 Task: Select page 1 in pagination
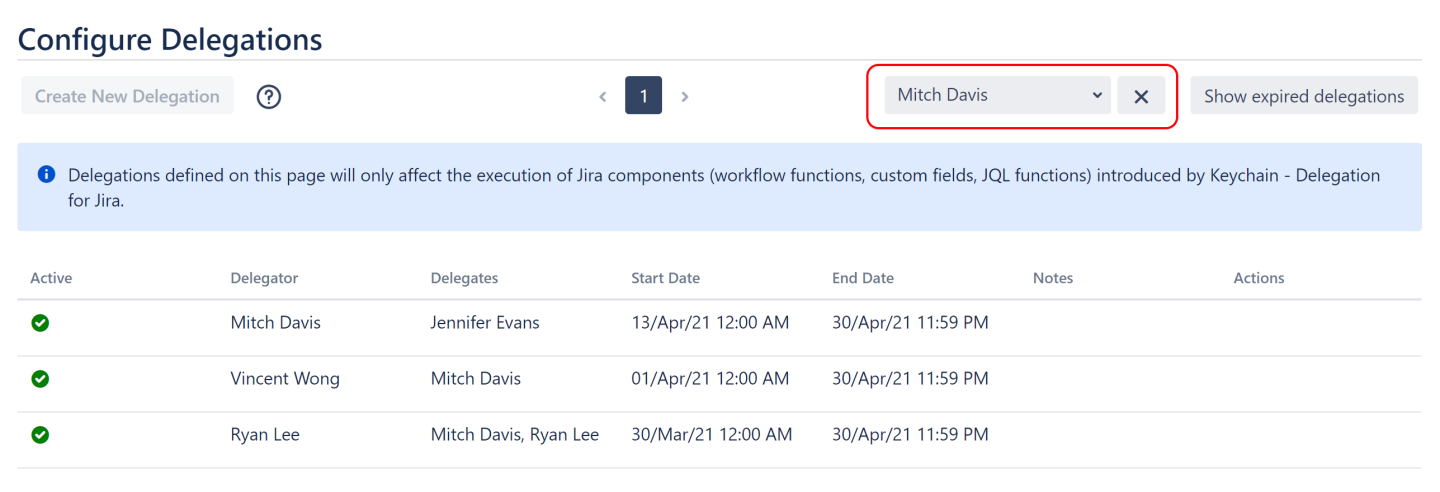pos(643,96)
